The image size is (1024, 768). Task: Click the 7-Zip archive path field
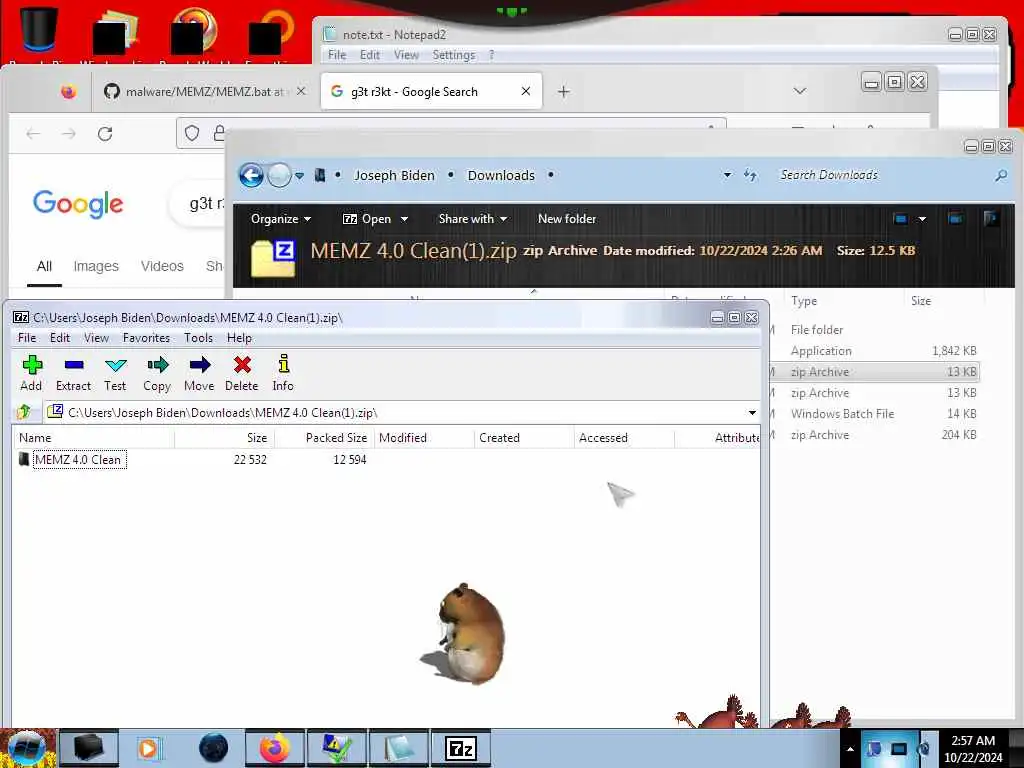pos(395,413)
